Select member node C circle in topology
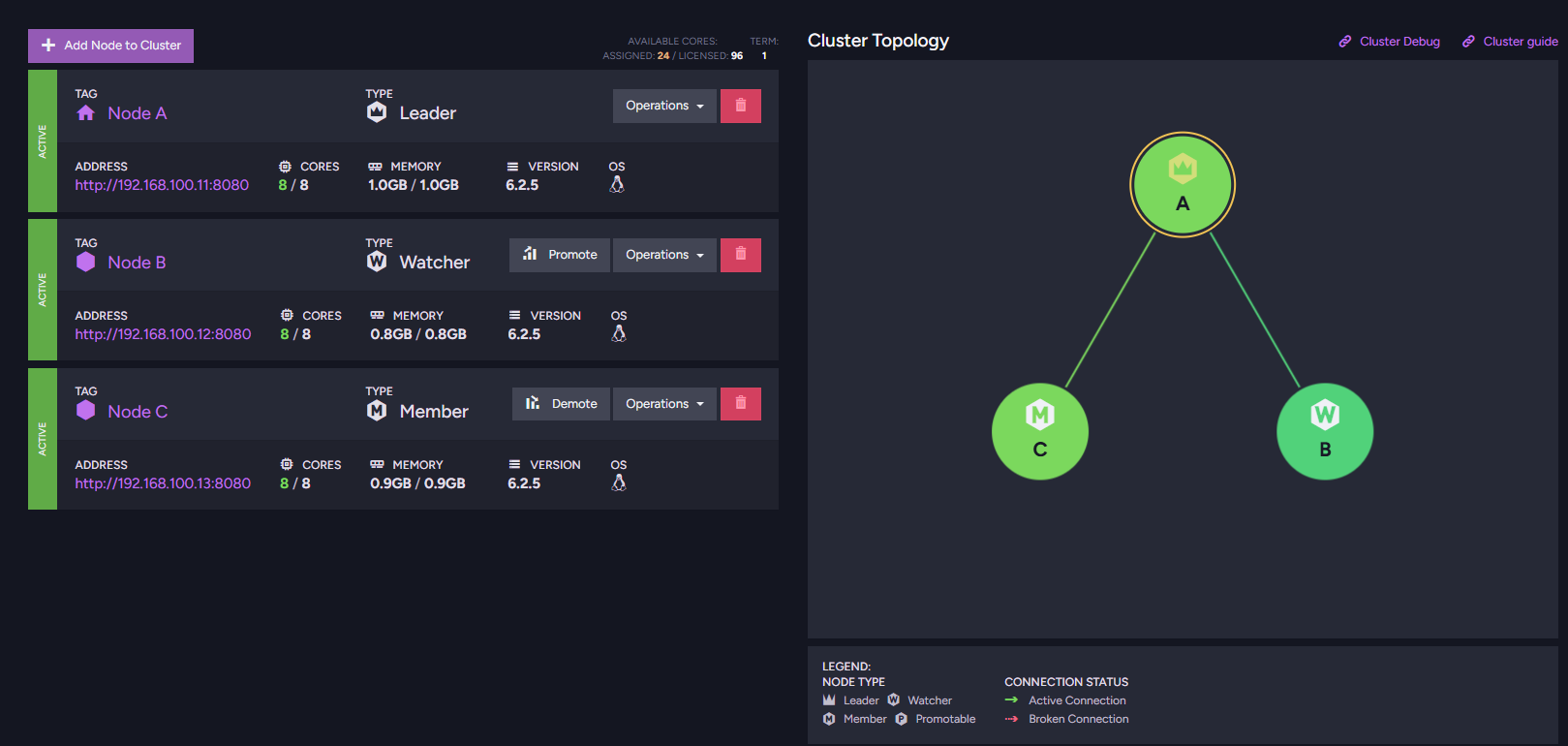Screen dimensions: 1568x746 click(1040, 431)
